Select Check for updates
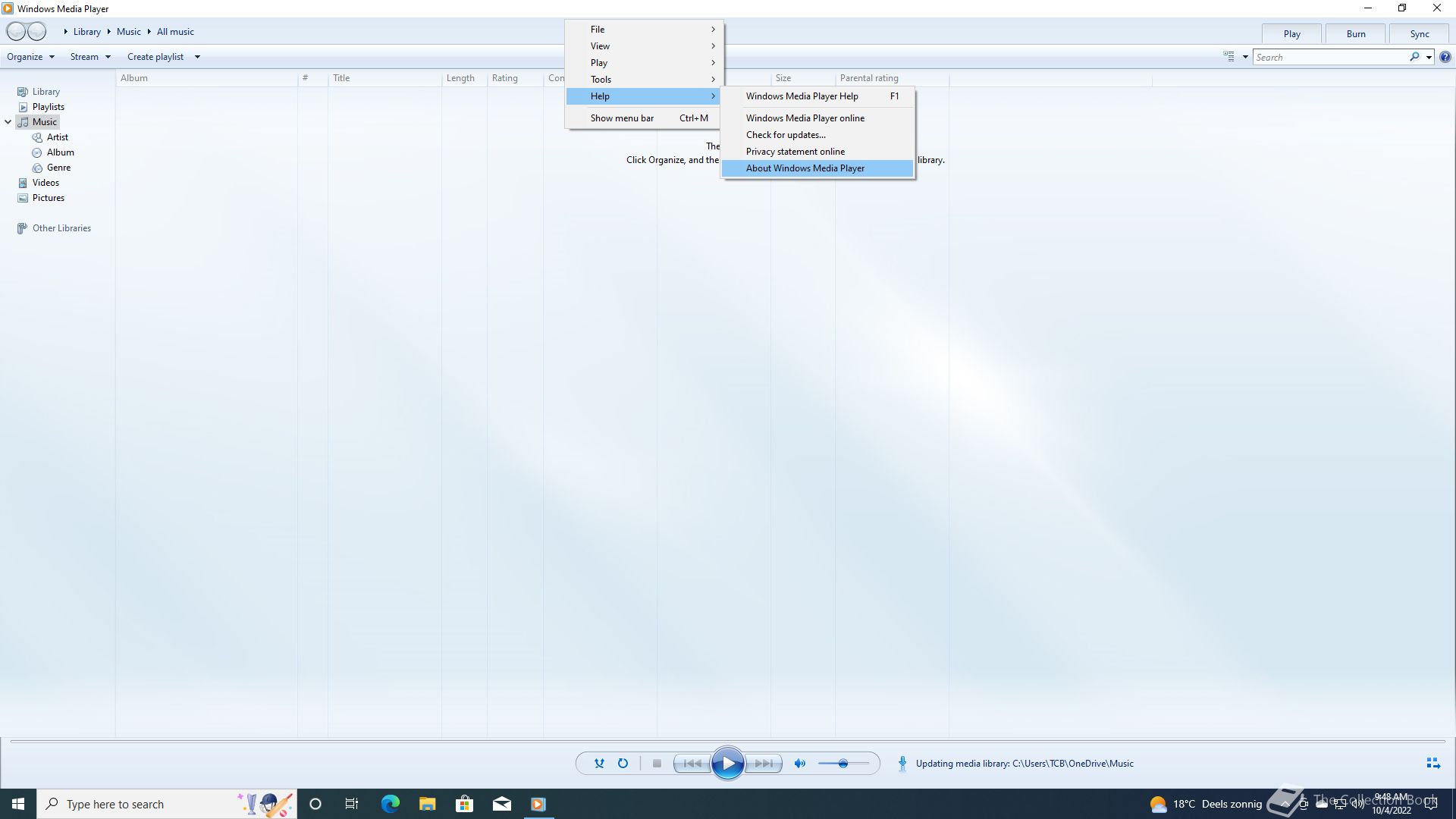Screen dimensions: 1456x819 click(817, 135)
